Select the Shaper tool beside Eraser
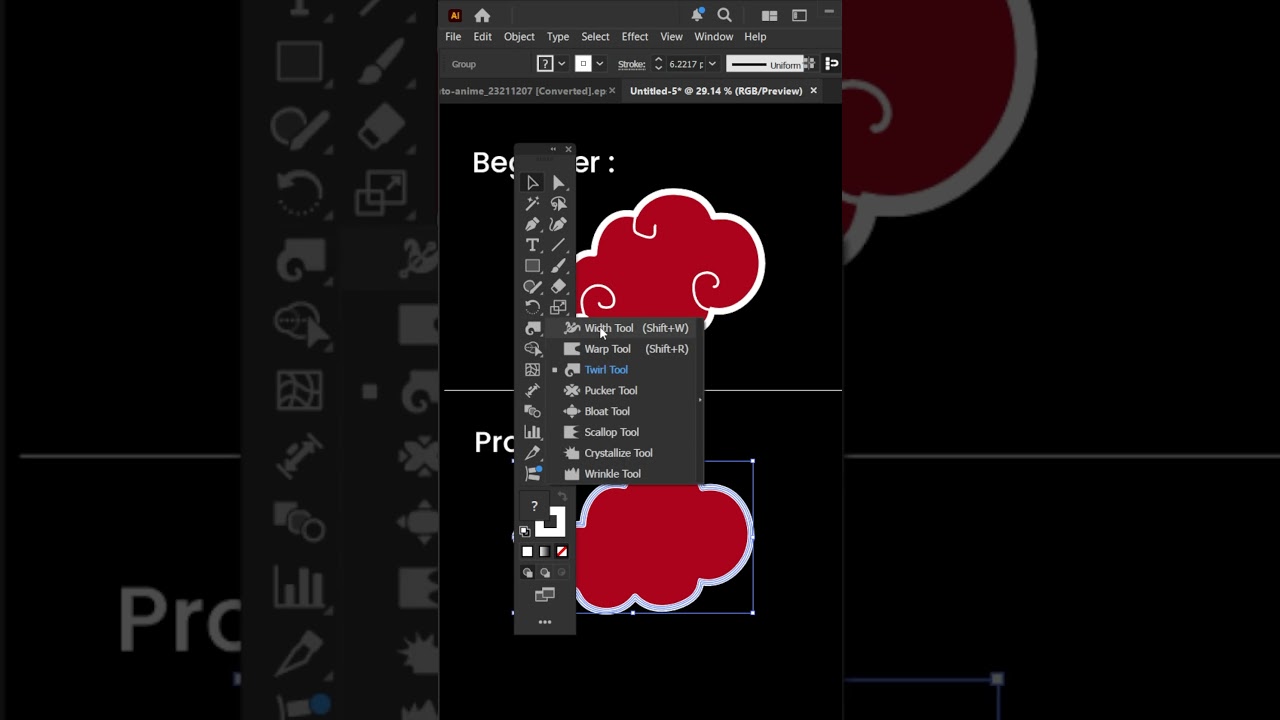 [533, 287]
